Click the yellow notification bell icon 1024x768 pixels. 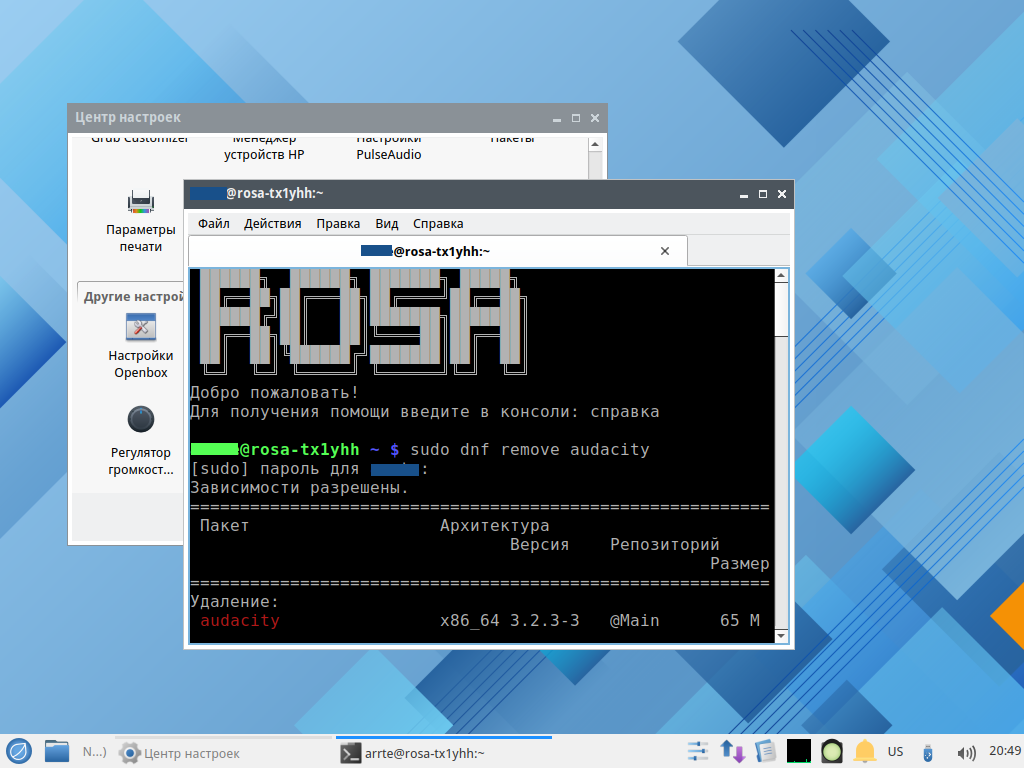pos(864,751)
